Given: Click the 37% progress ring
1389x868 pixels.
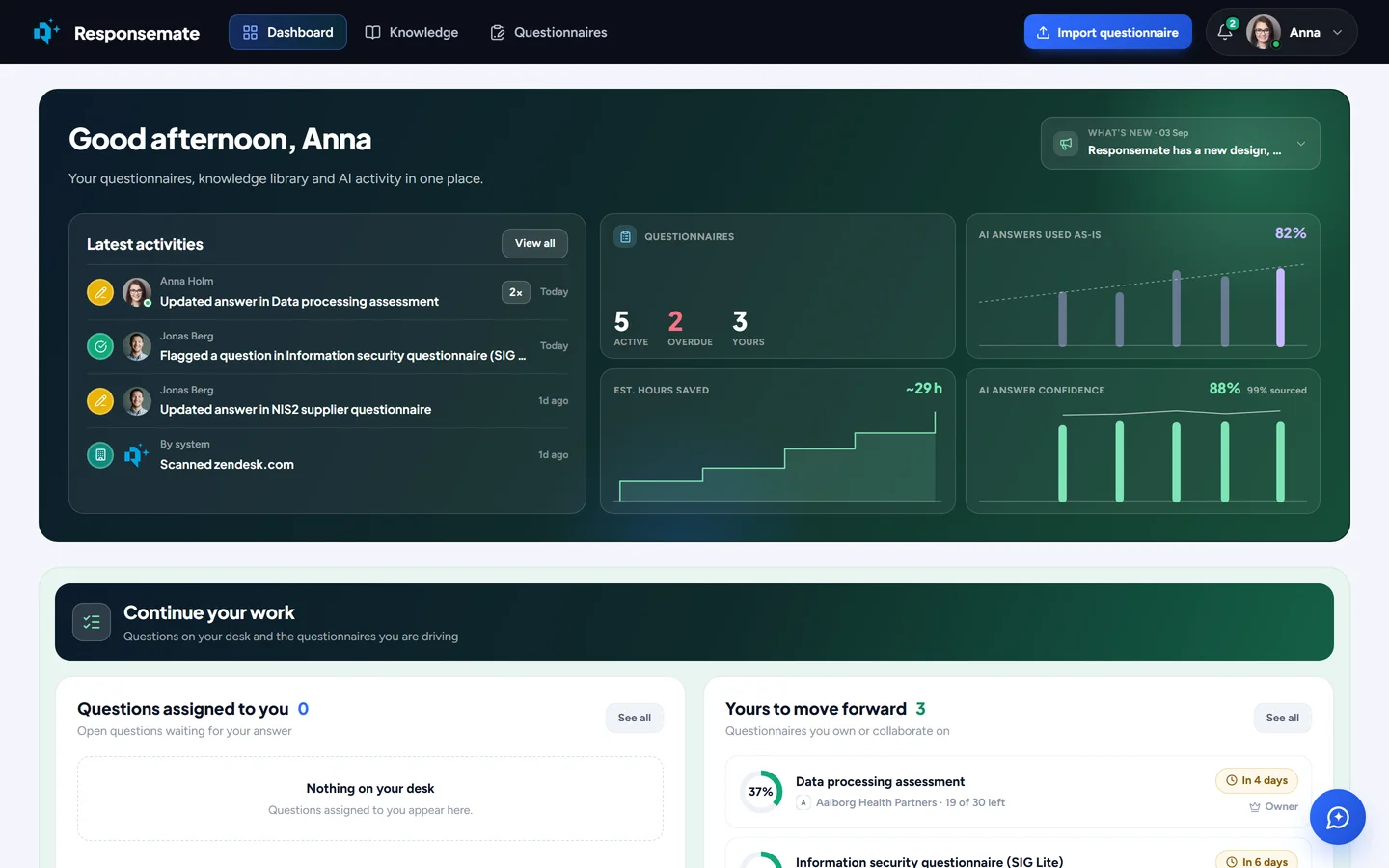Looking at the screenshot, I should pos(761,792).
